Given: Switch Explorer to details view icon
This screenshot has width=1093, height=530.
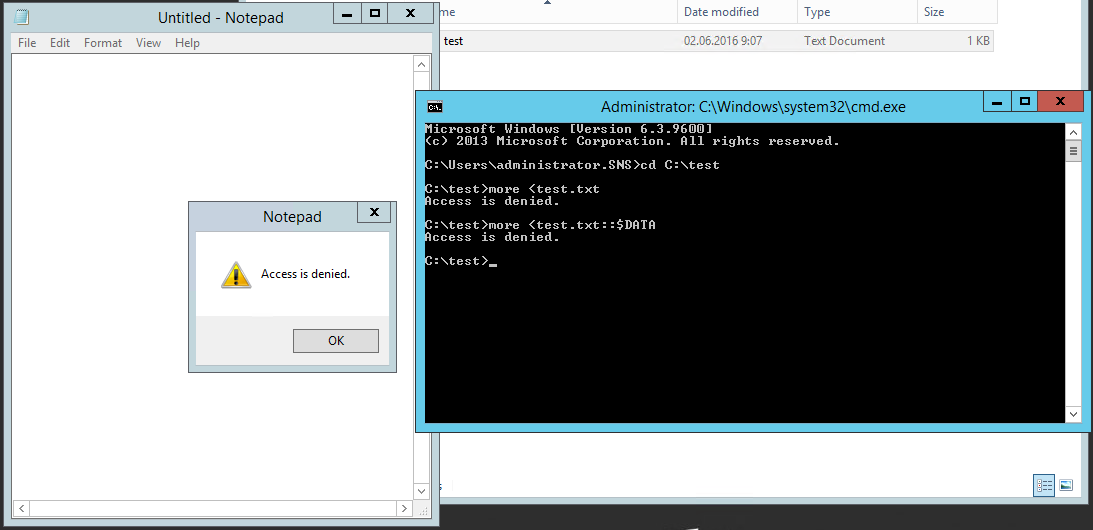Looking at the screenshot, I should (x=1044, y=485).
